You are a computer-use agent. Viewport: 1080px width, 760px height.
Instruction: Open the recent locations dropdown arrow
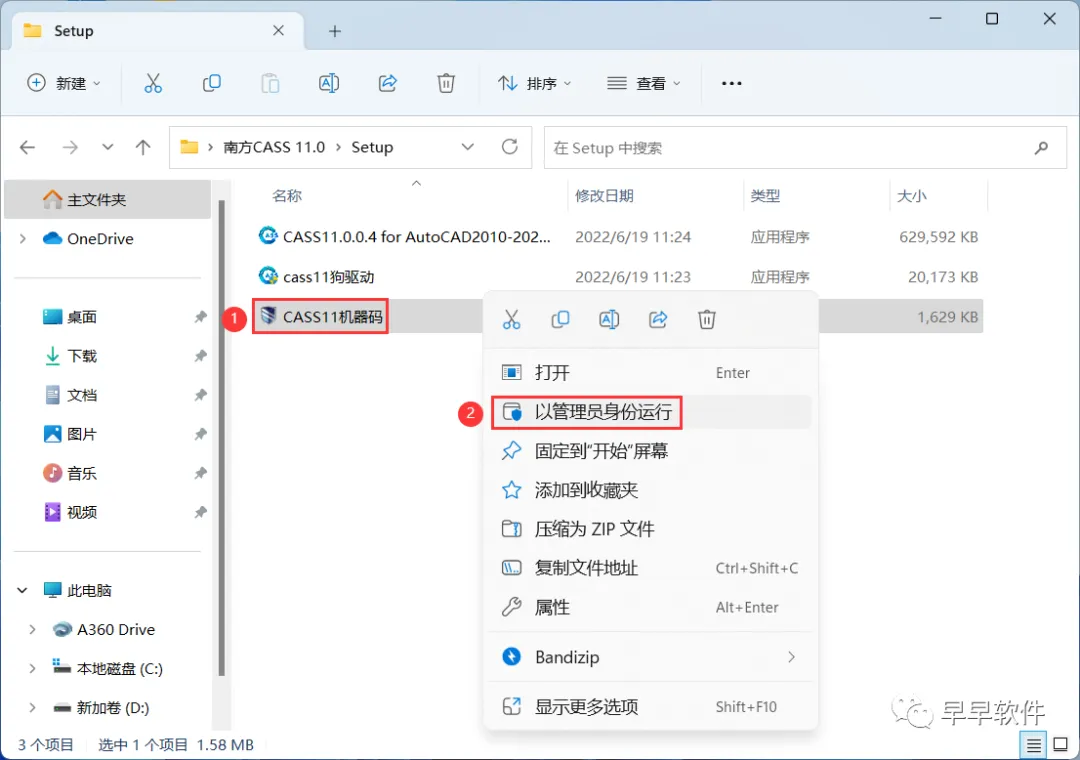(107, 147)
